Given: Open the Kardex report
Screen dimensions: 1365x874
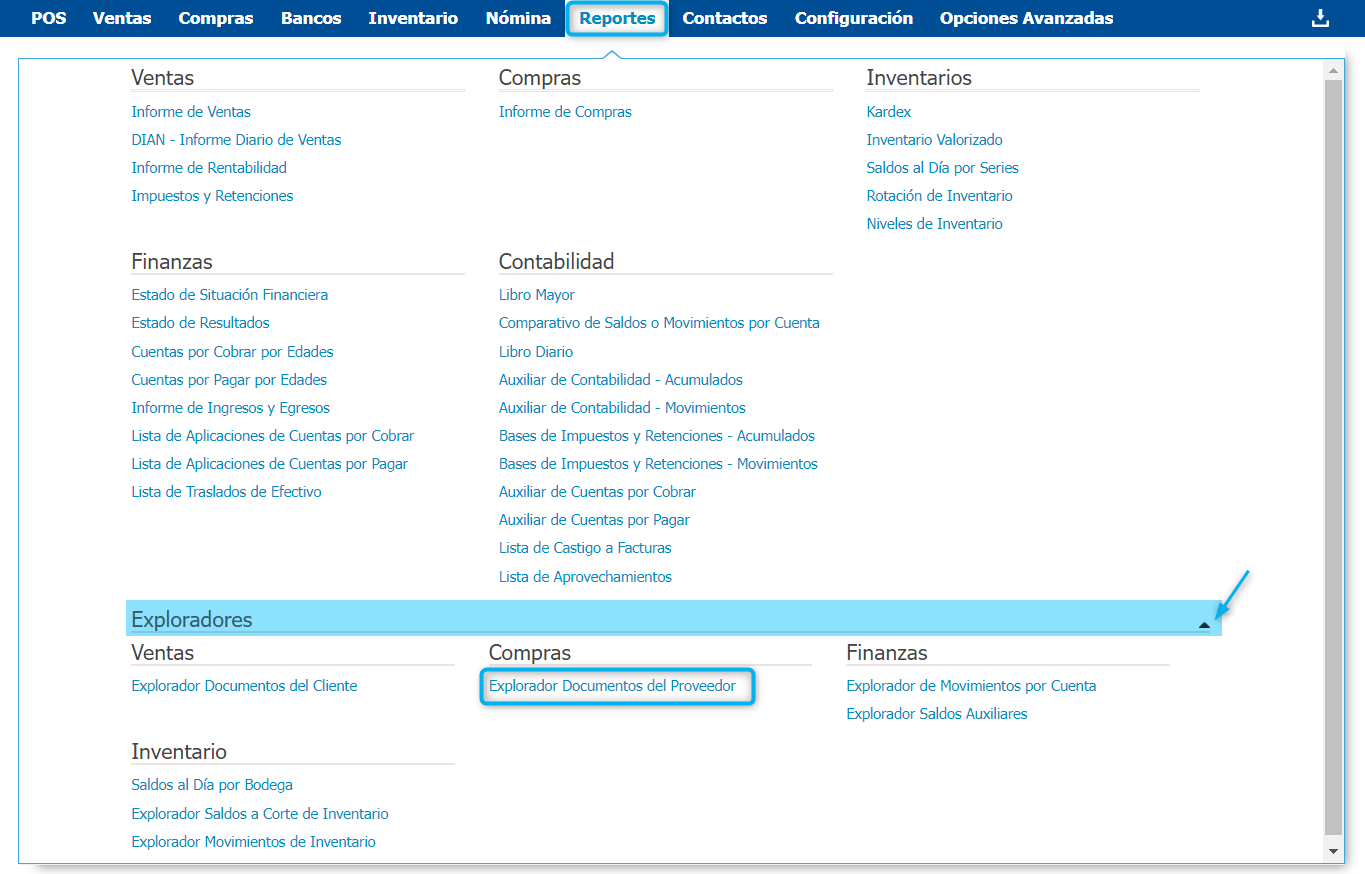Looking at the screenshot, I should (888, 112).
